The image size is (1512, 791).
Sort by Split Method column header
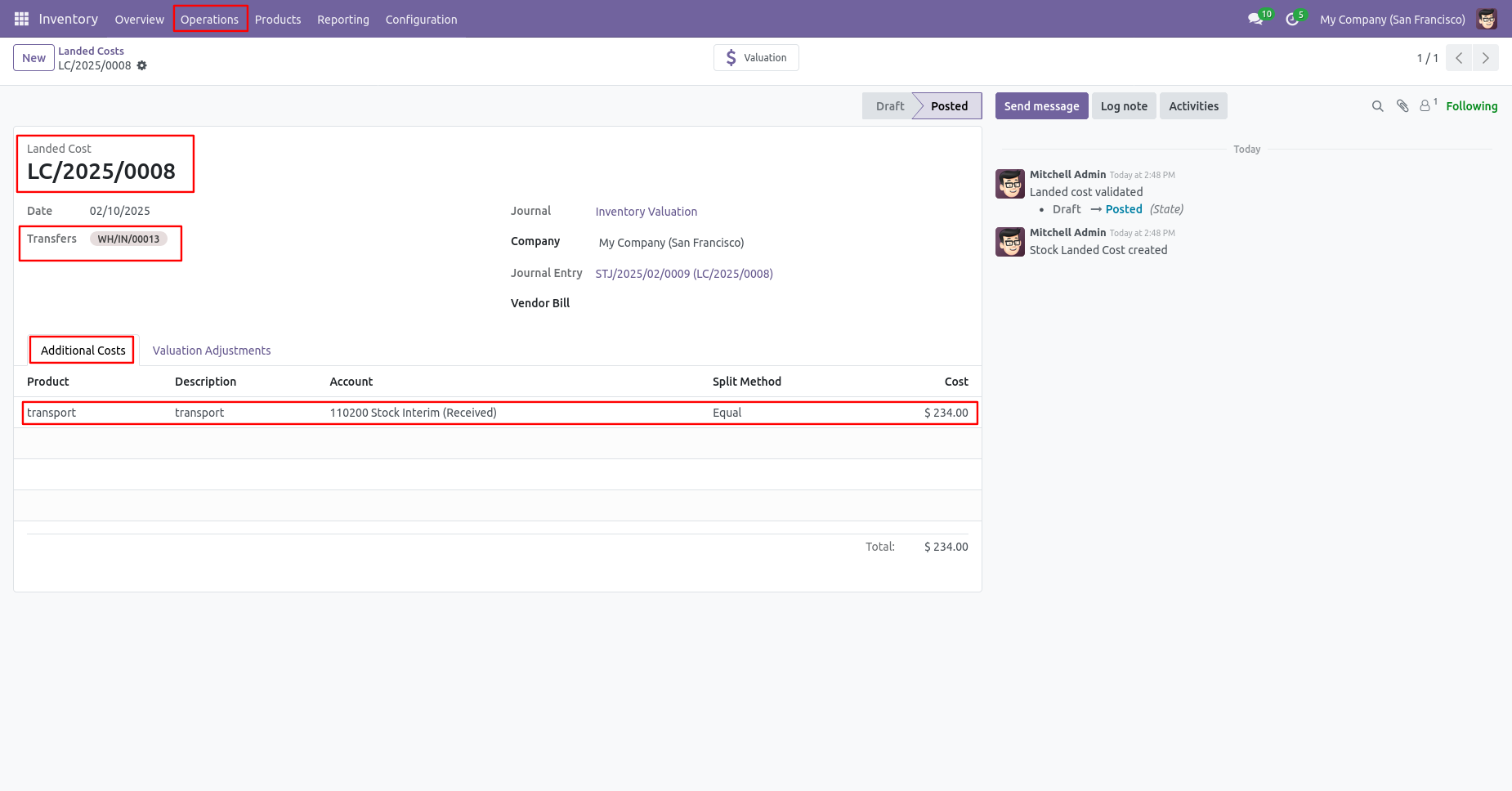point(747,382)
